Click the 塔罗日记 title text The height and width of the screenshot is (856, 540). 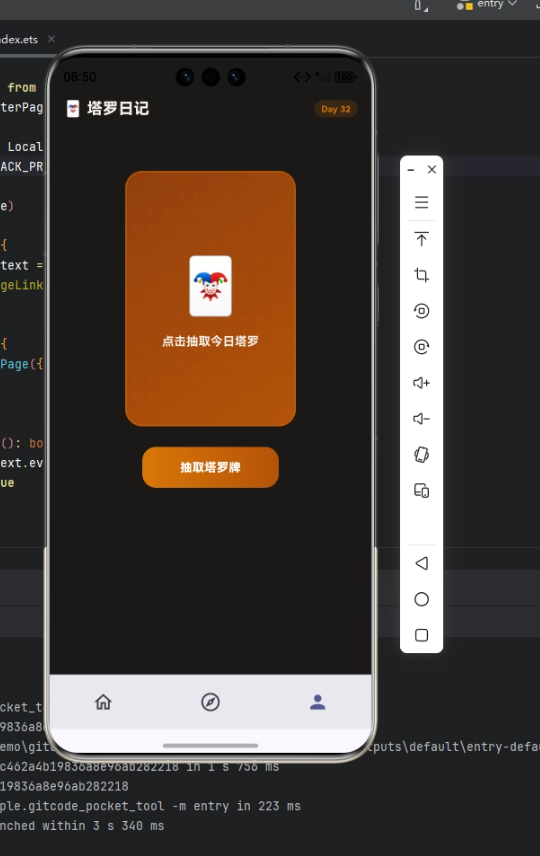point(118,109)
